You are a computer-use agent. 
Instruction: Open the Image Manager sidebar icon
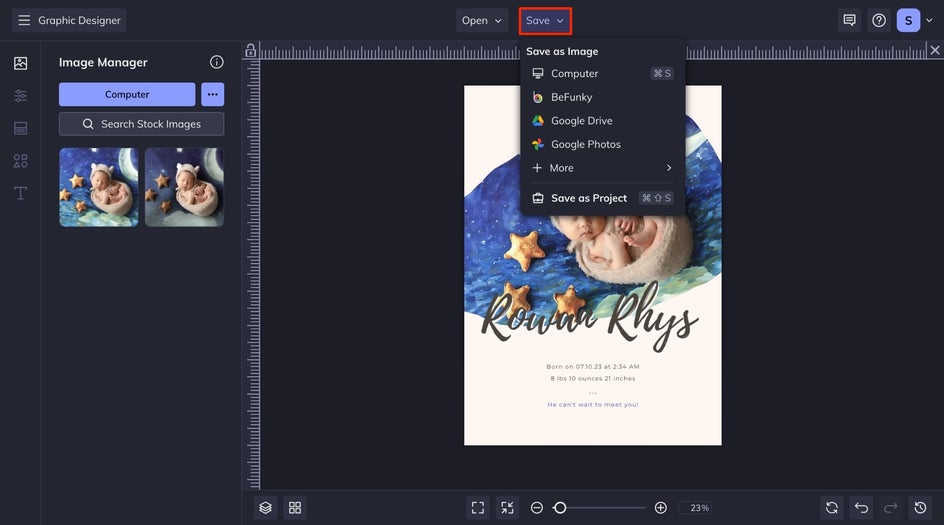point(20,63)
